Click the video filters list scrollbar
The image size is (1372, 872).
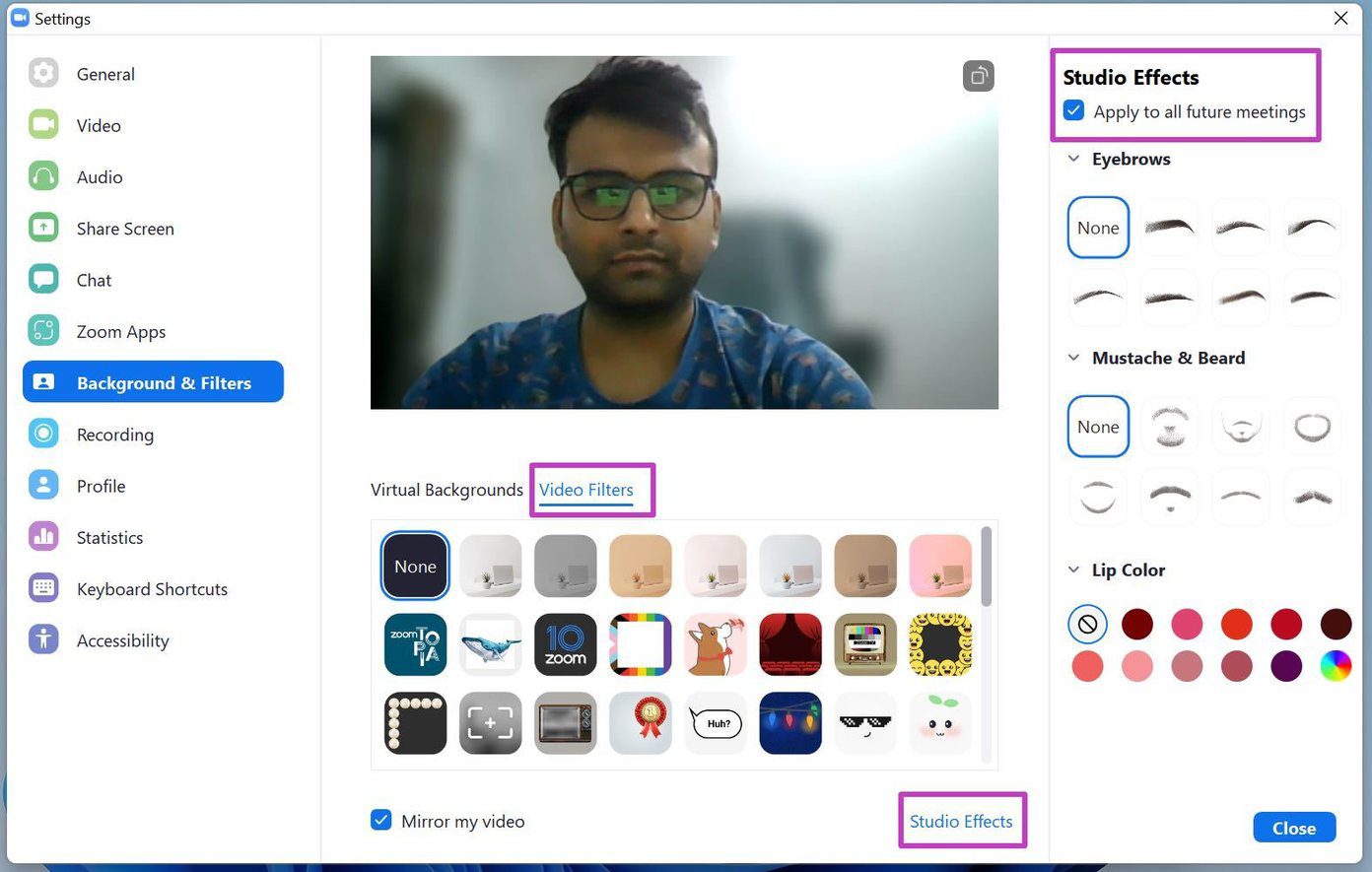(x=987, y=567)
